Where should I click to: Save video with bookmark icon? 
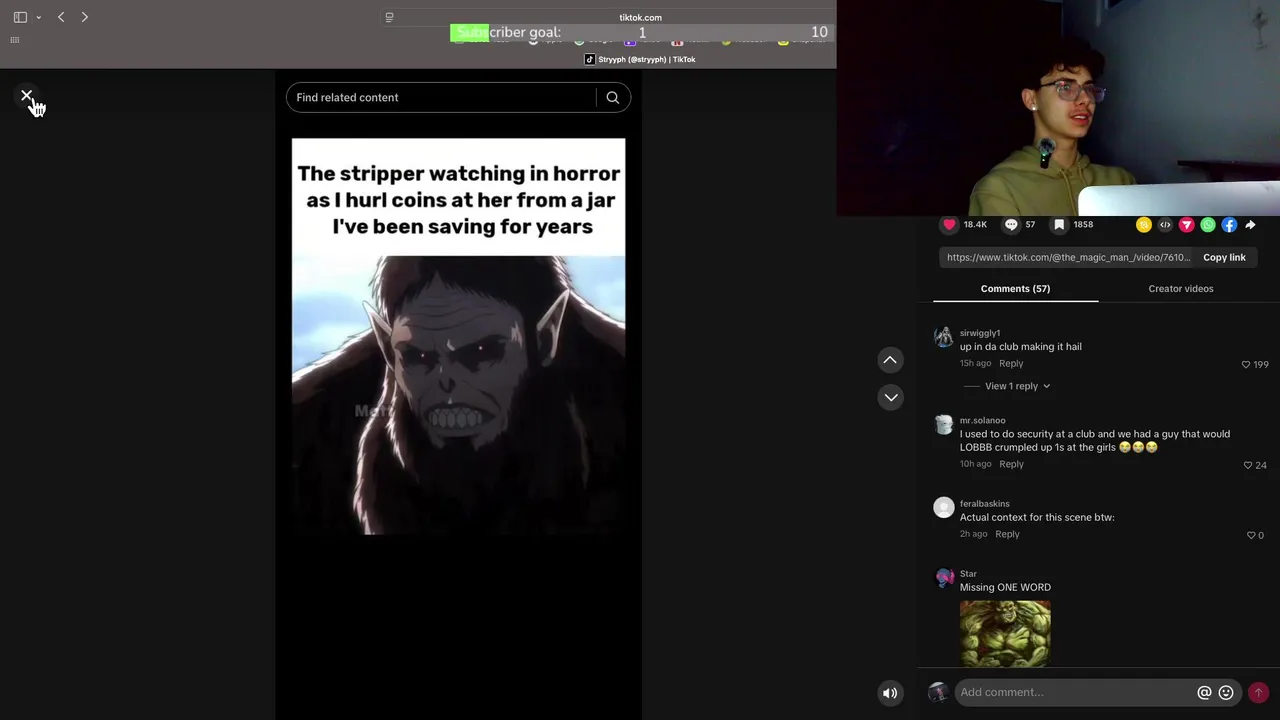[x=1059, y=225]
